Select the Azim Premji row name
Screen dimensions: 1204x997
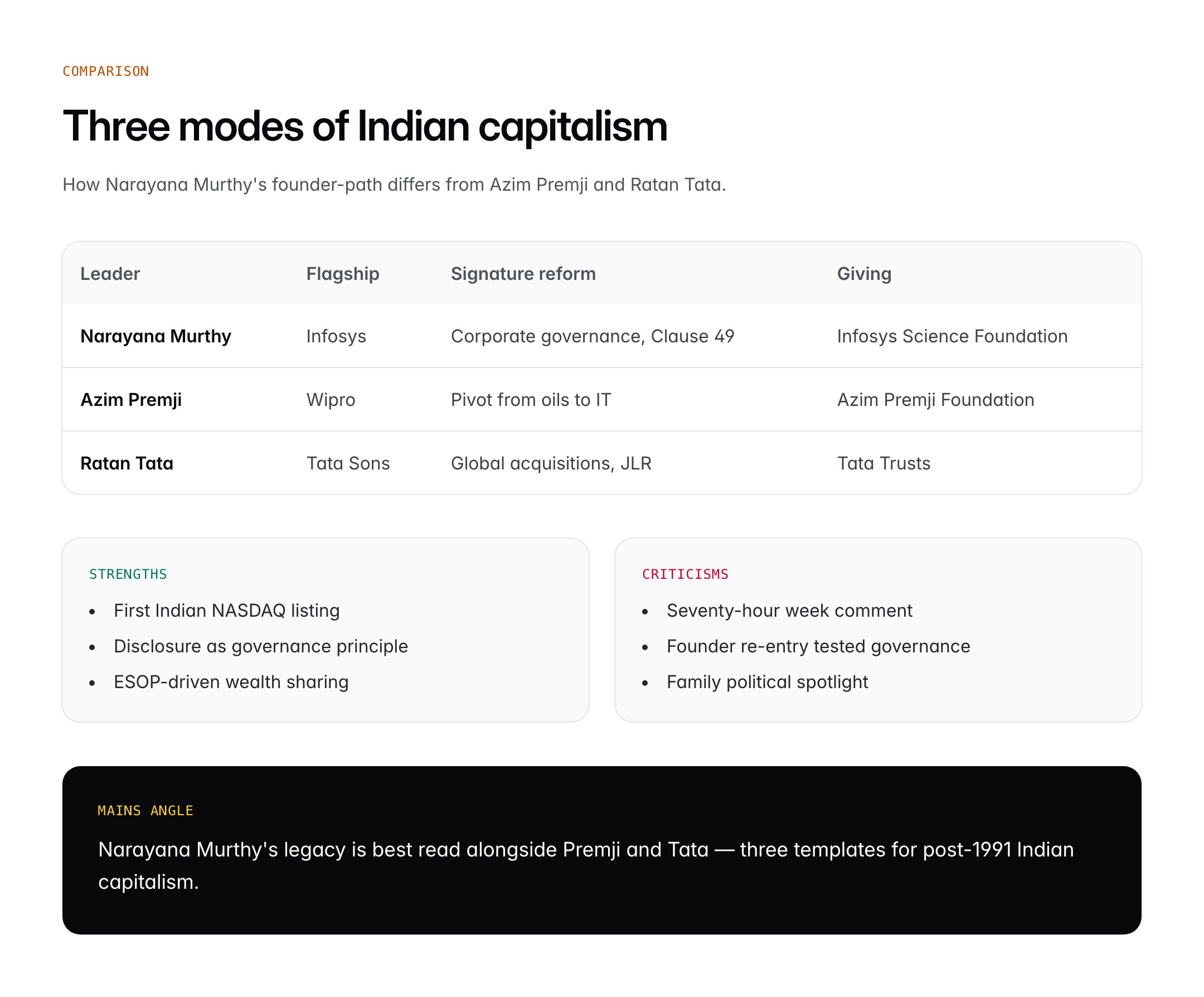point(131,400)
